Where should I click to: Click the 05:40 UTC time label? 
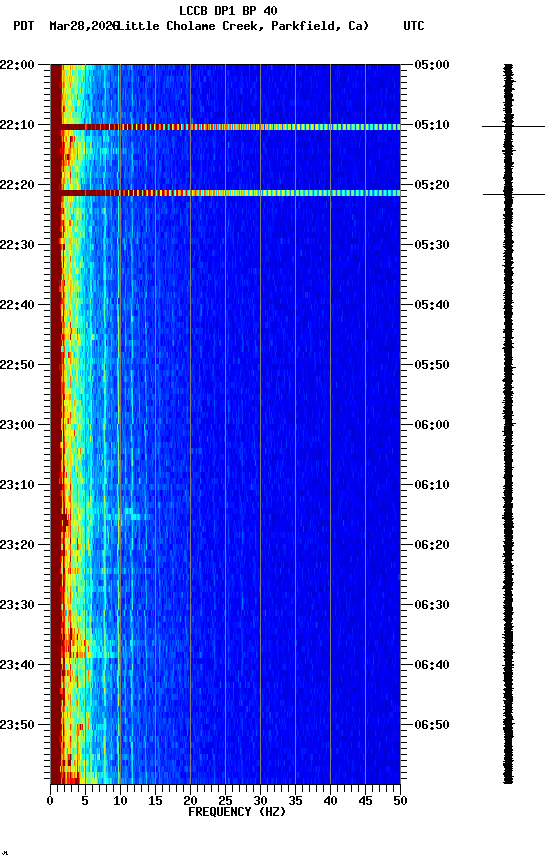432,305
